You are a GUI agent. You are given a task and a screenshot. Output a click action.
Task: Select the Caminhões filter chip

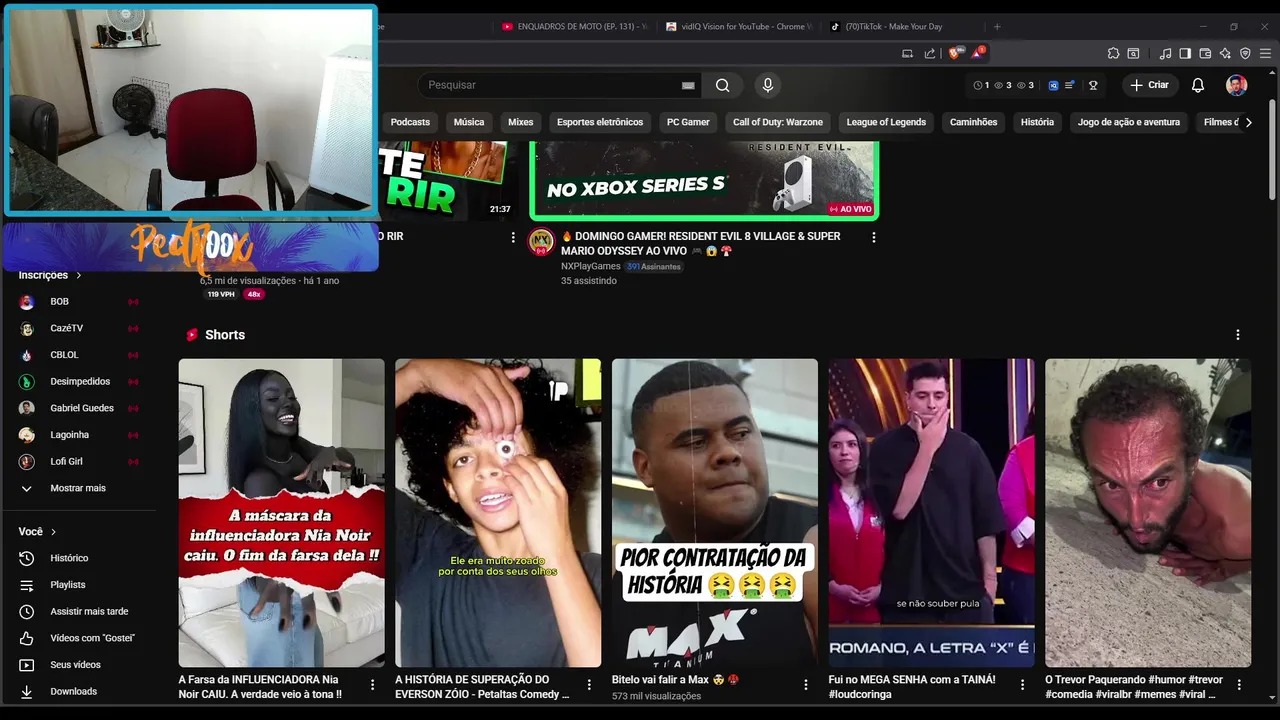(x=973, y=122)
